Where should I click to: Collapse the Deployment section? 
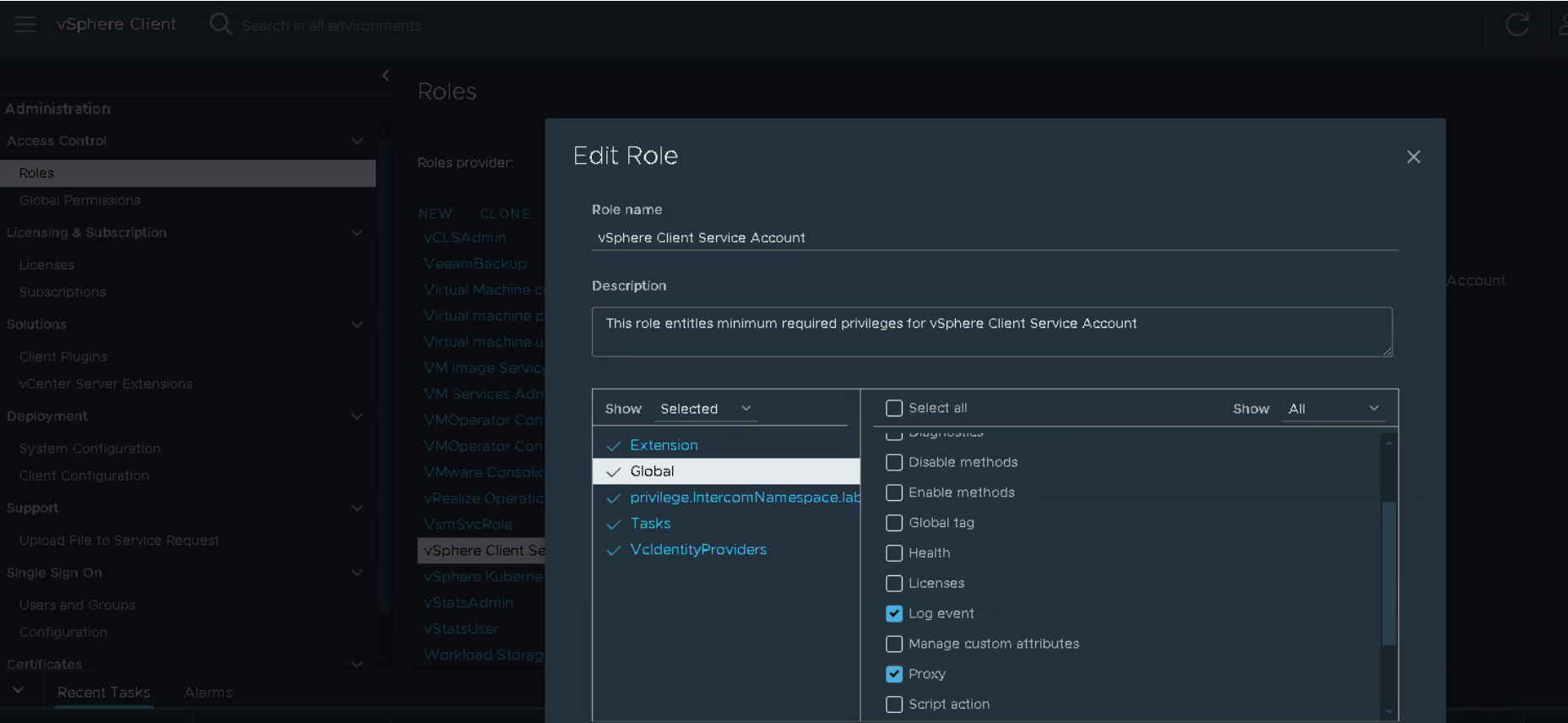[x=357, y=416]
